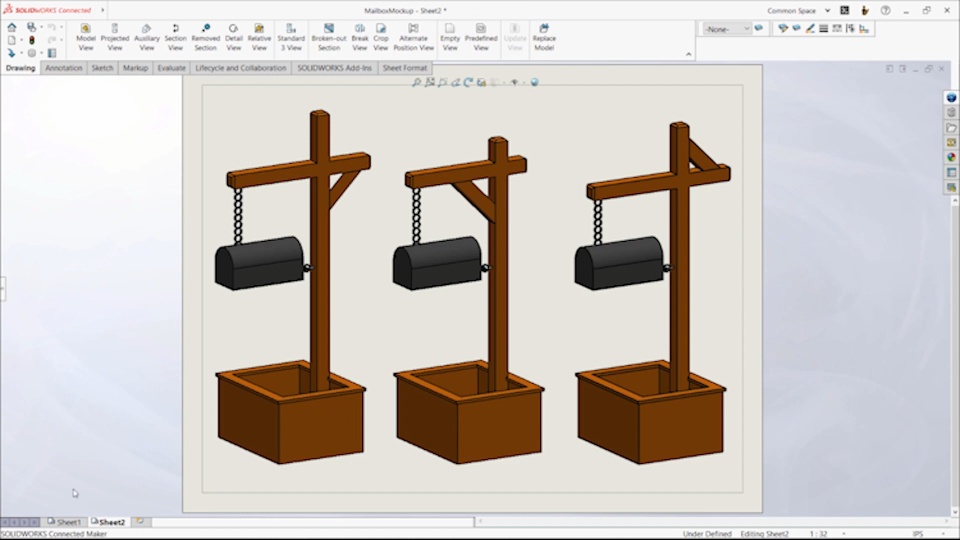Click the 1 : 32 sheet scale indicator

click(x=818, y=534)
